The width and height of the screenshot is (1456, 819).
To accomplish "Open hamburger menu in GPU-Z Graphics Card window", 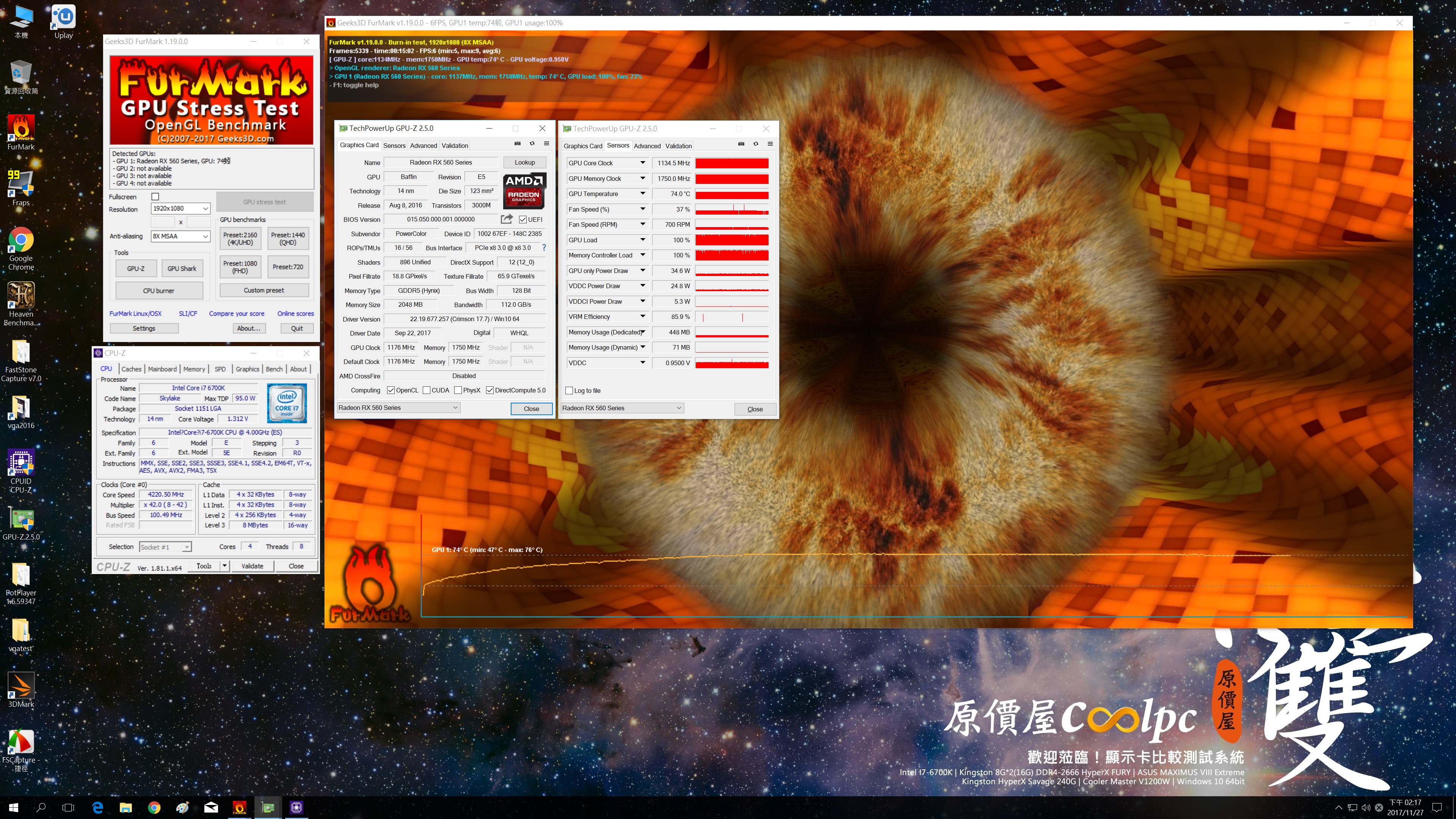I will pyautogui.click(x=546, y=144).
